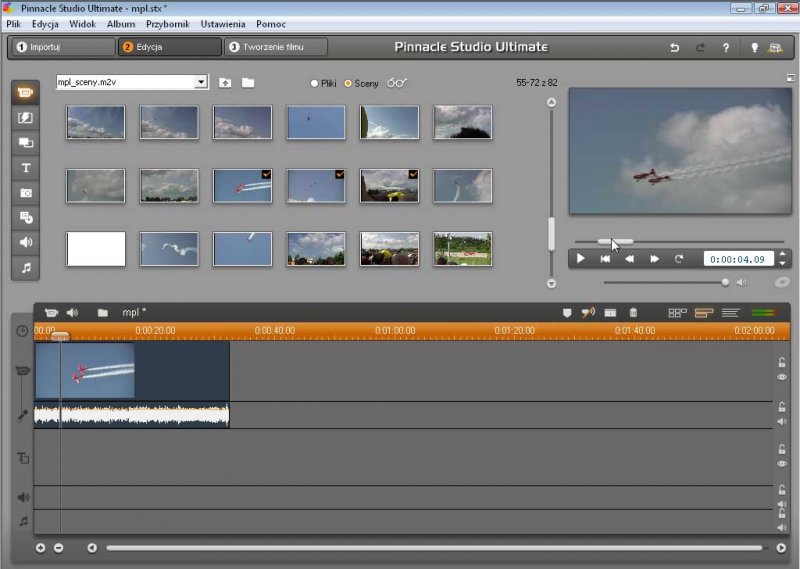Click the Undo arrow icon
Screen dimensions: 800x569
674,47
